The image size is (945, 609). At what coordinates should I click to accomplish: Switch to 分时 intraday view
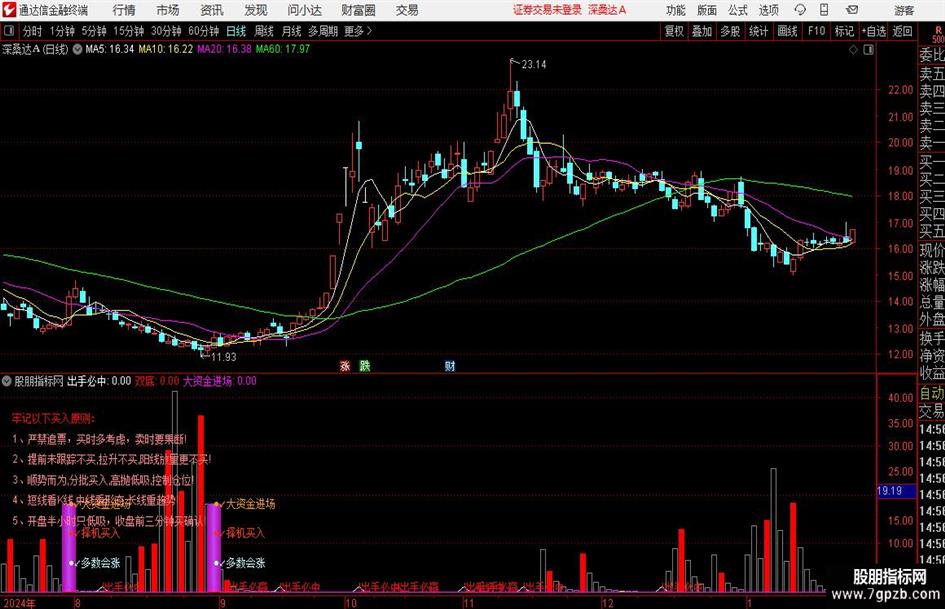[32, 31]
